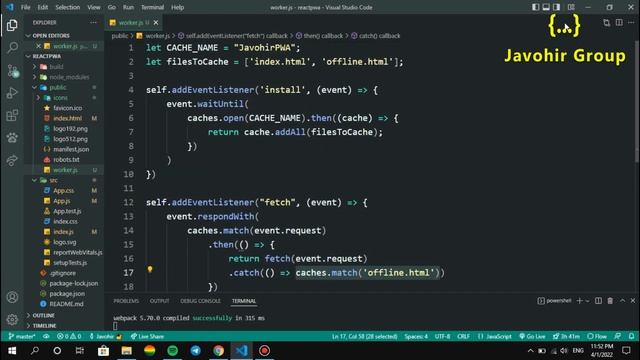
Task: Open the Manage gear icon
Action: [x=12, y=319]
